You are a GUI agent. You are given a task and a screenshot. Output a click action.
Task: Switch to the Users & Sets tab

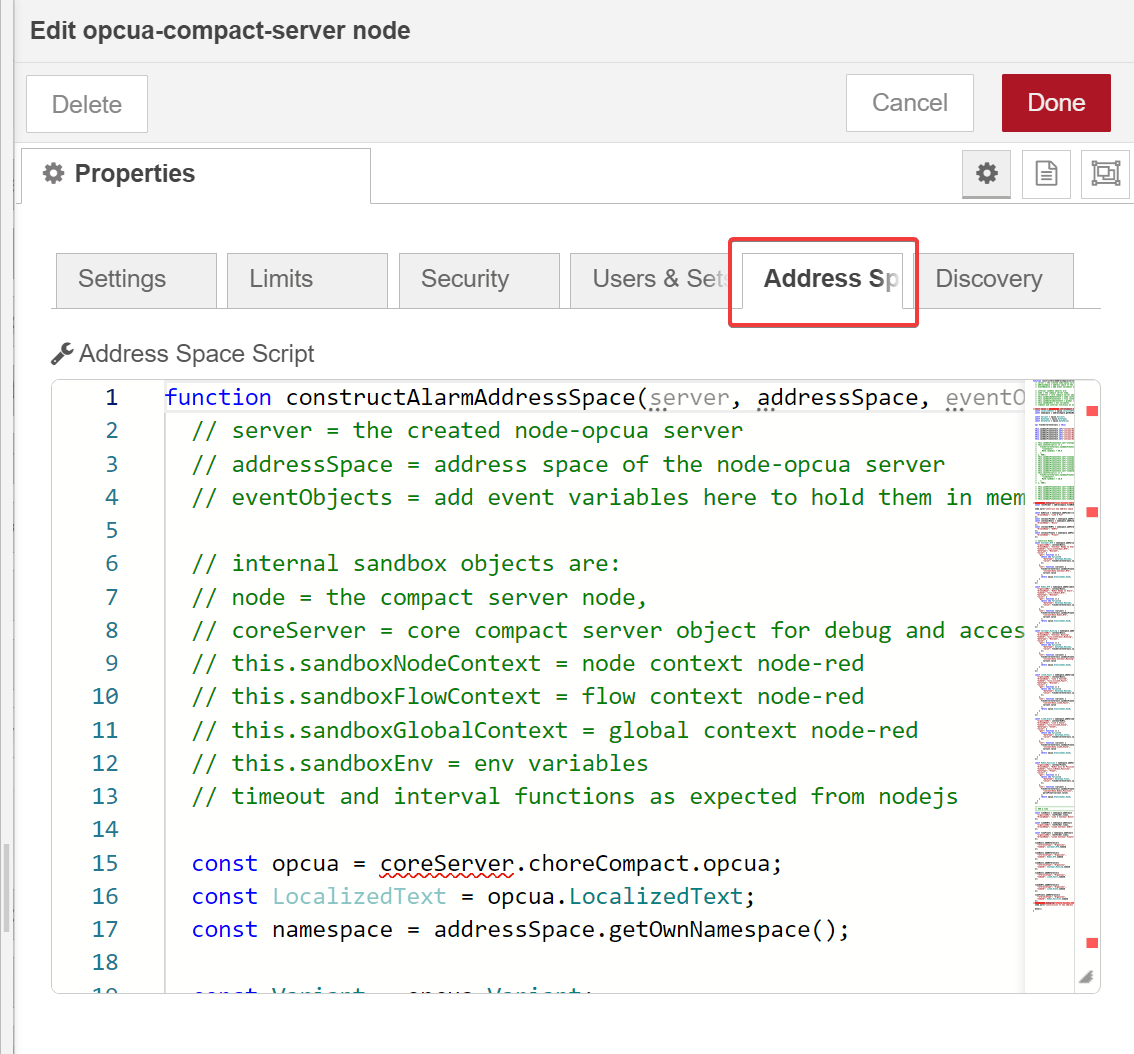point(655,280)
